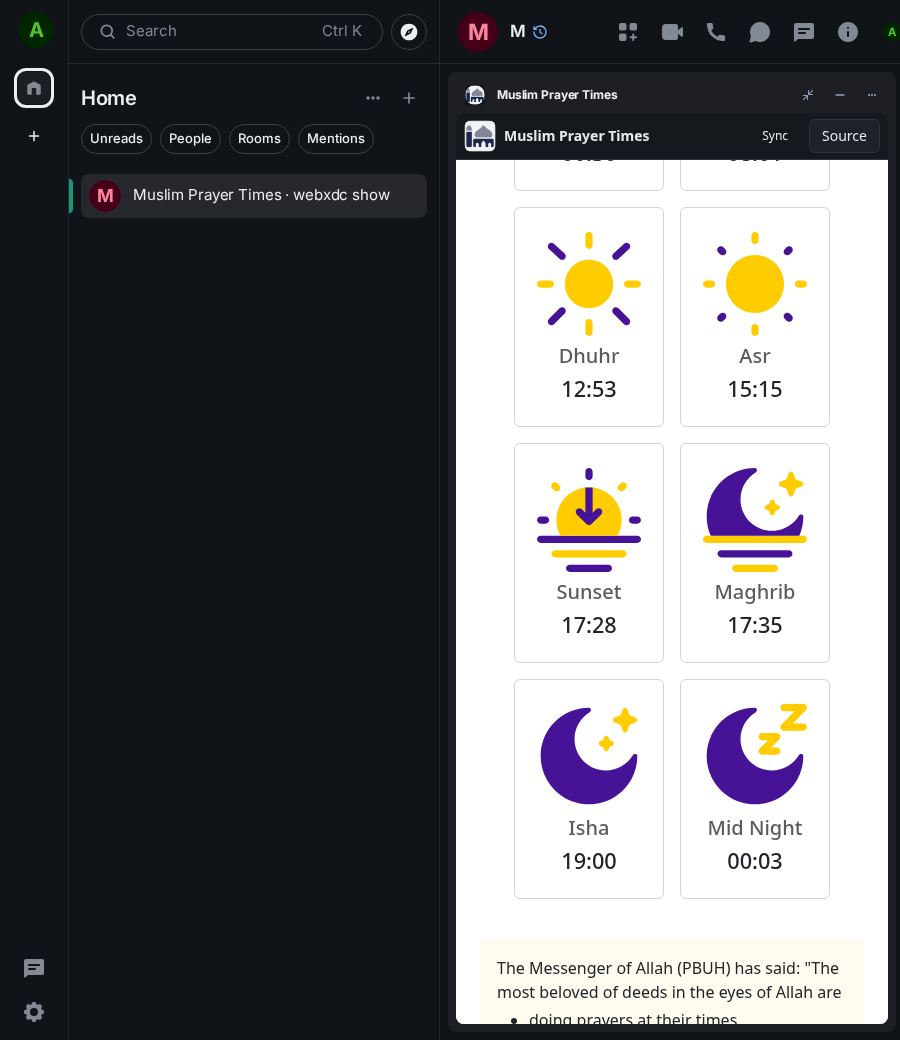Open widget options three-dots menu
Screen dimensions: 900x1040
(871, 95)
